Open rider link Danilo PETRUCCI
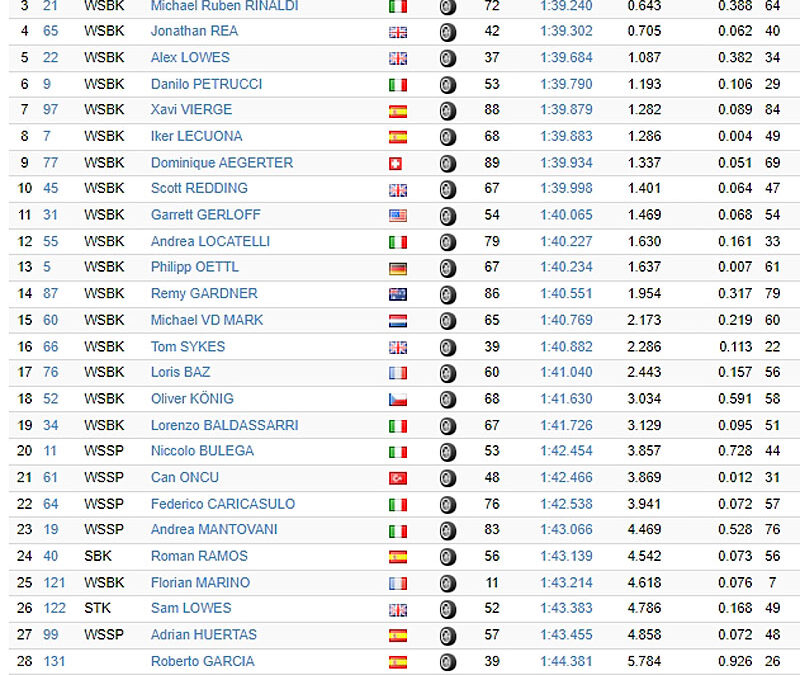This screenshot has width=800, height=675. click(x=207, y=84)
